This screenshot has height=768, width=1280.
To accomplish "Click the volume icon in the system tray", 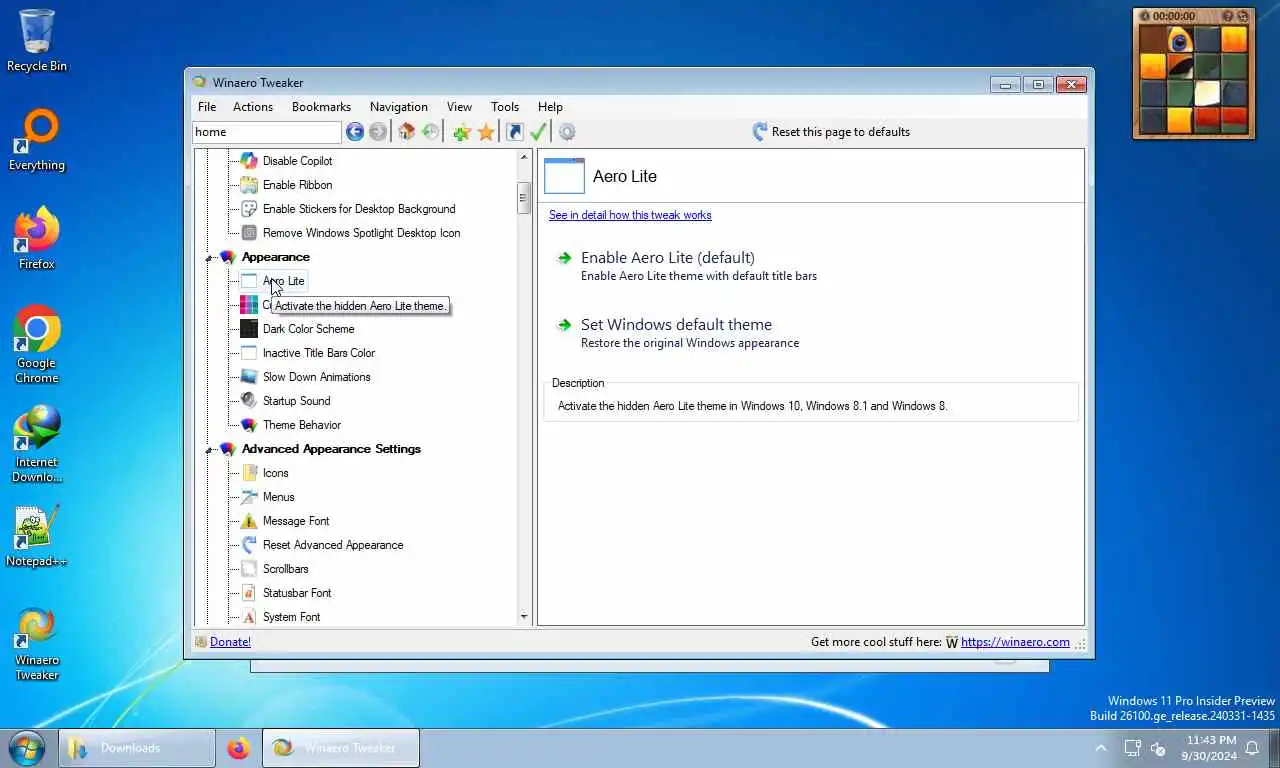I will click(x=1158, y=748).
